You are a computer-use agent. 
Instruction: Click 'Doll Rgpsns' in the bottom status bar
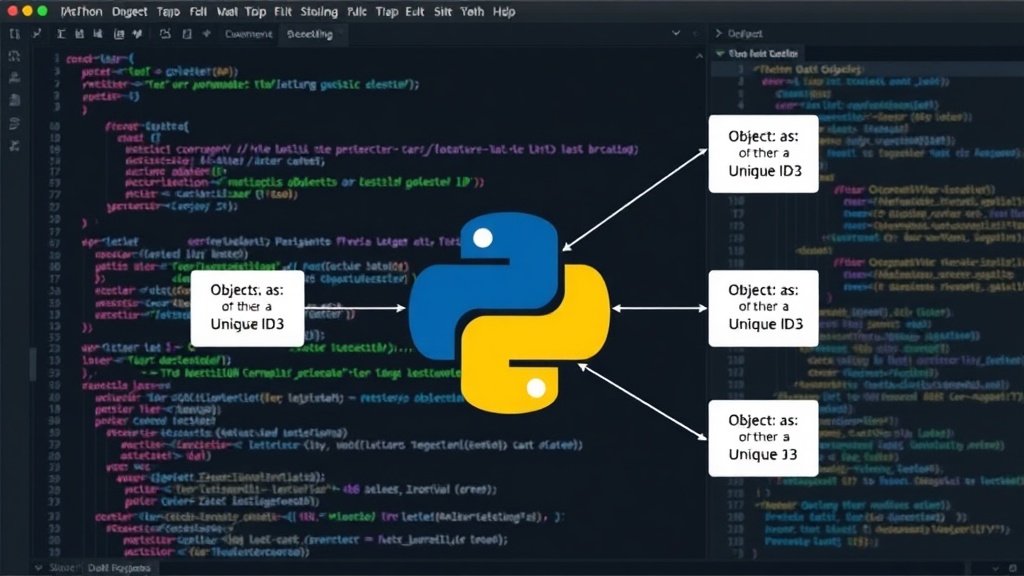pos(119,568)
